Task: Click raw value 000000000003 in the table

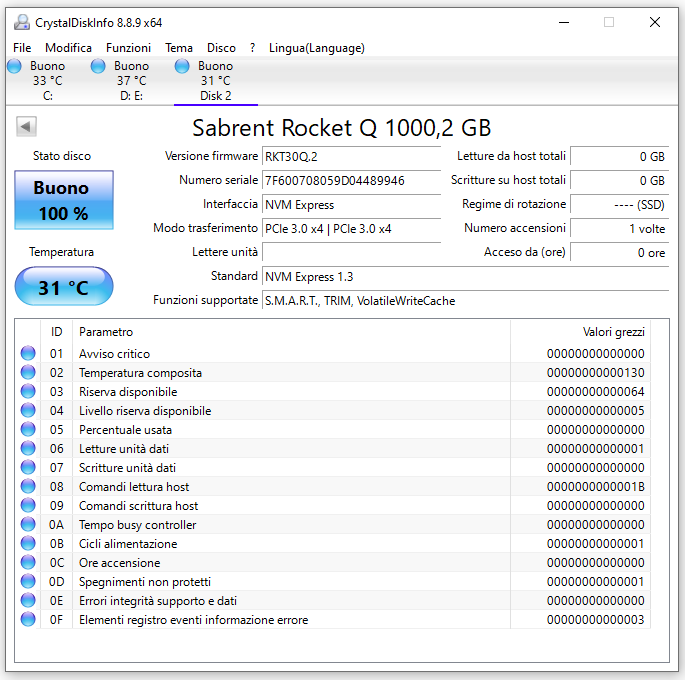Action: coord(595,619)
